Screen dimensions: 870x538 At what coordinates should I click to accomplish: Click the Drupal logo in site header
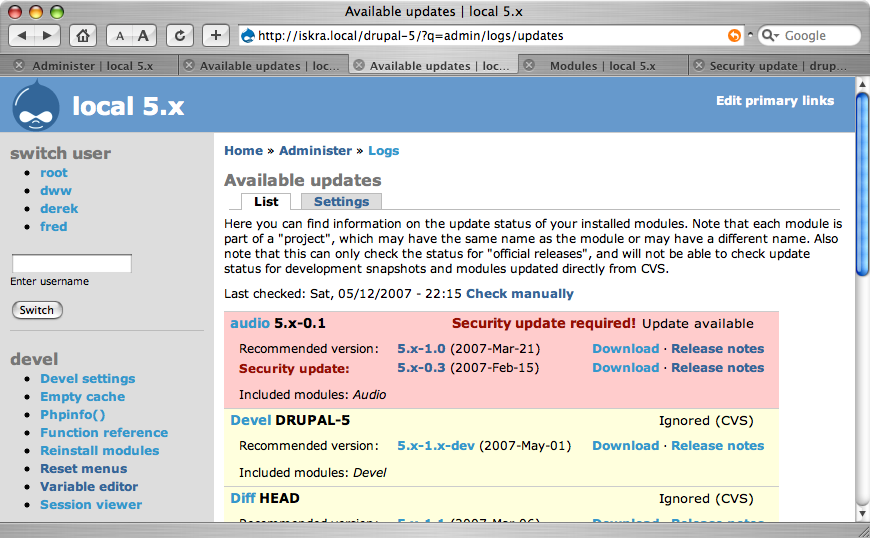36,105
